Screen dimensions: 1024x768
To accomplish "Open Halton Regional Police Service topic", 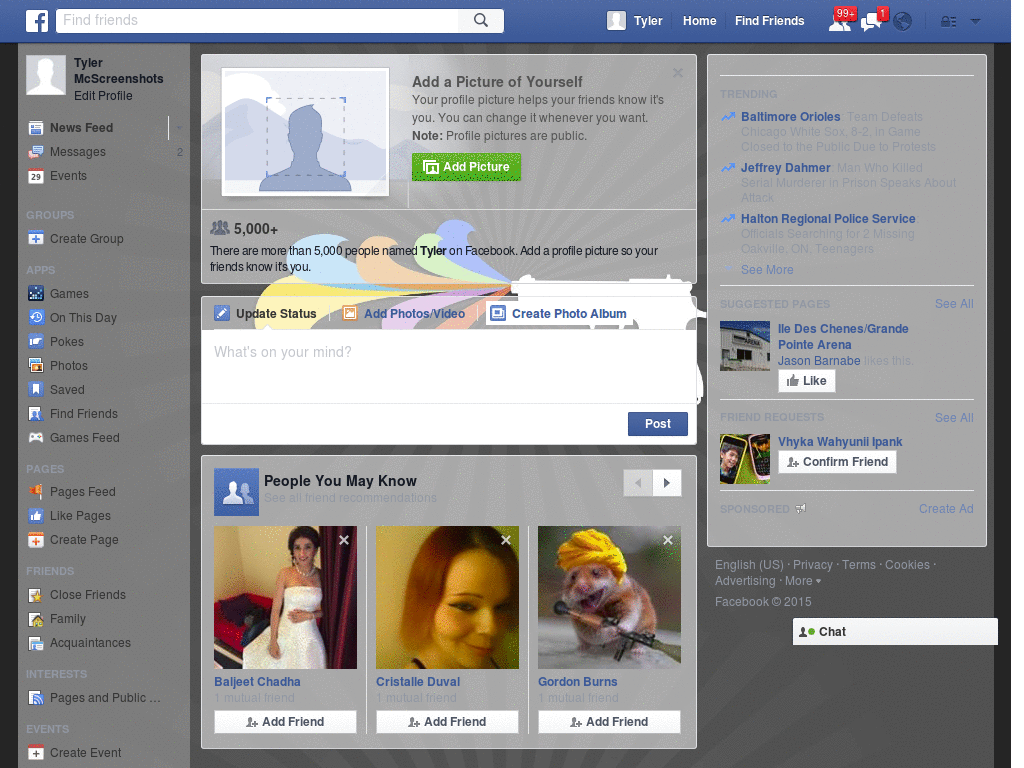I will tap(828, 219).
